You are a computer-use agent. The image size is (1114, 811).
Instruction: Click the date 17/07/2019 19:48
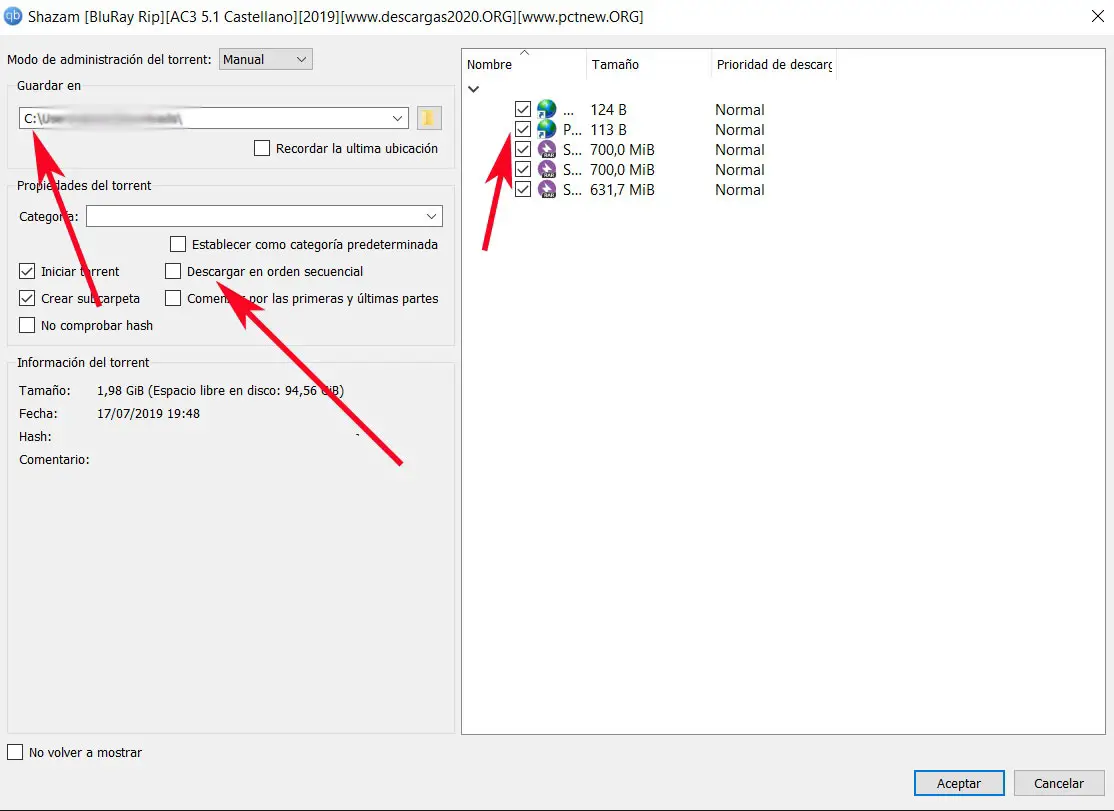click(148, 413)
